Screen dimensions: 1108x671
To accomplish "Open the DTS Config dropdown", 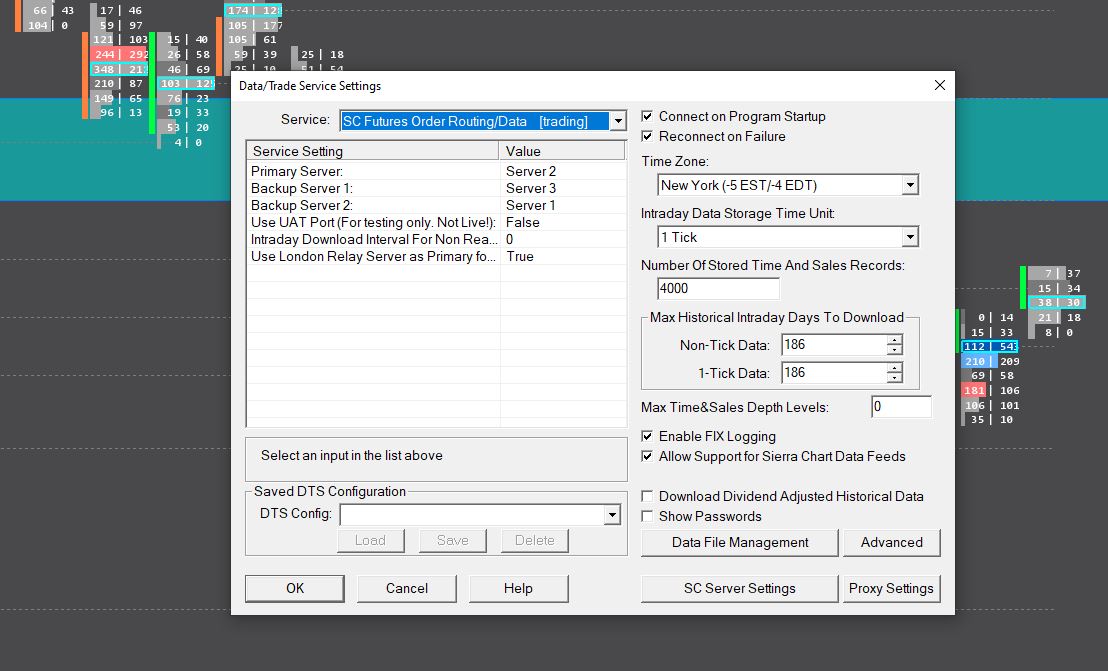I will tap(612, 514).
